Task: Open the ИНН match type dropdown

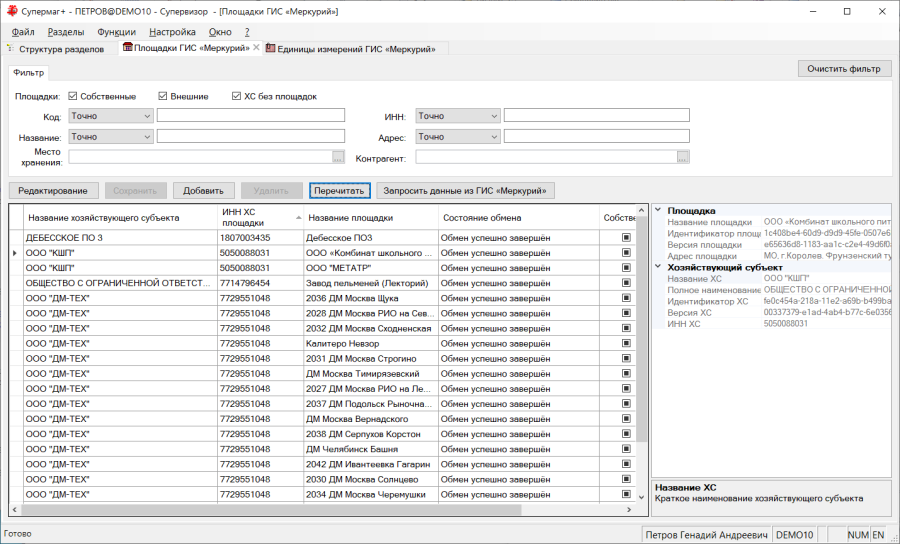Action: coord(457,116)
